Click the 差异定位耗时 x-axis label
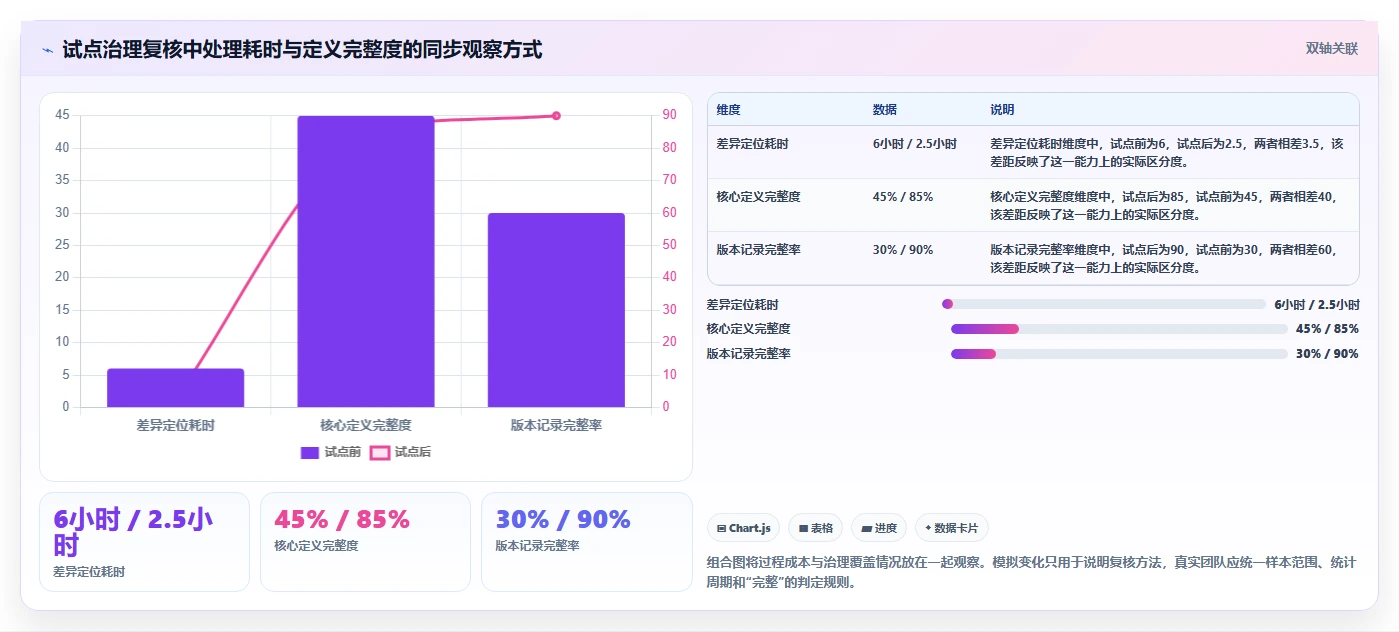 pyautogui.click(x=176, y=425)
